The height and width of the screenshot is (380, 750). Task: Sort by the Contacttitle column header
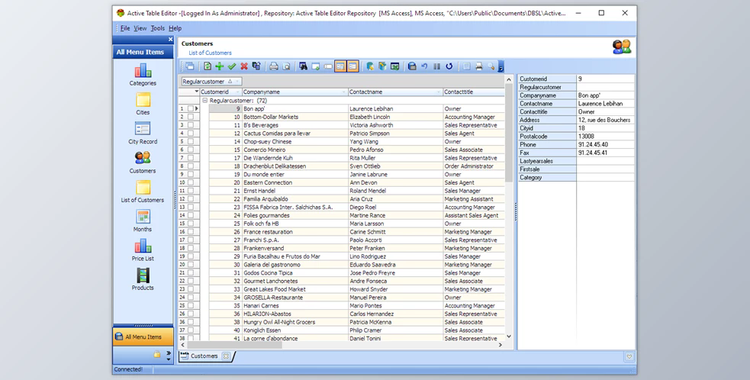click(474, 92)
